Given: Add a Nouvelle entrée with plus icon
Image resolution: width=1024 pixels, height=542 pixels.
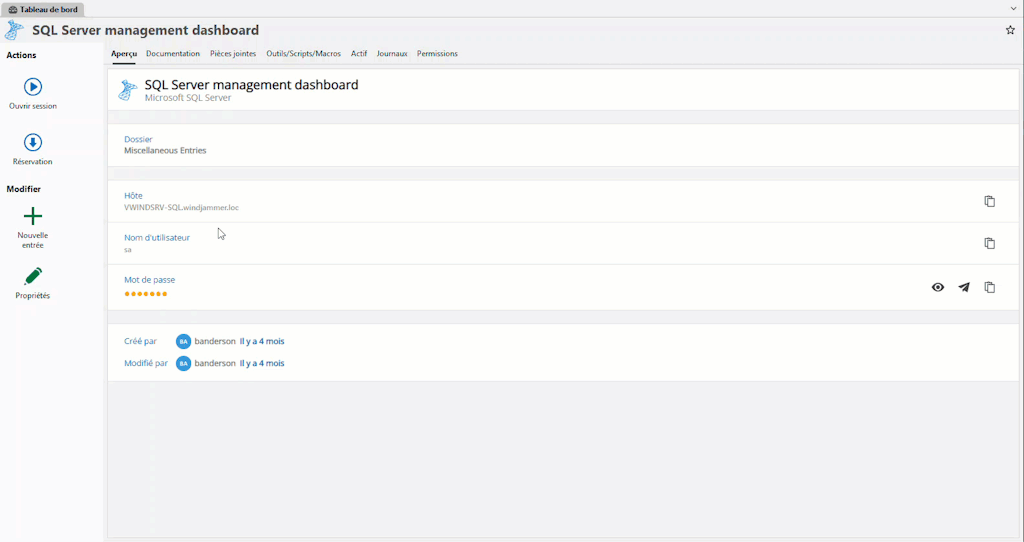Looking at the screenshot, I should (x=33, y=216).
